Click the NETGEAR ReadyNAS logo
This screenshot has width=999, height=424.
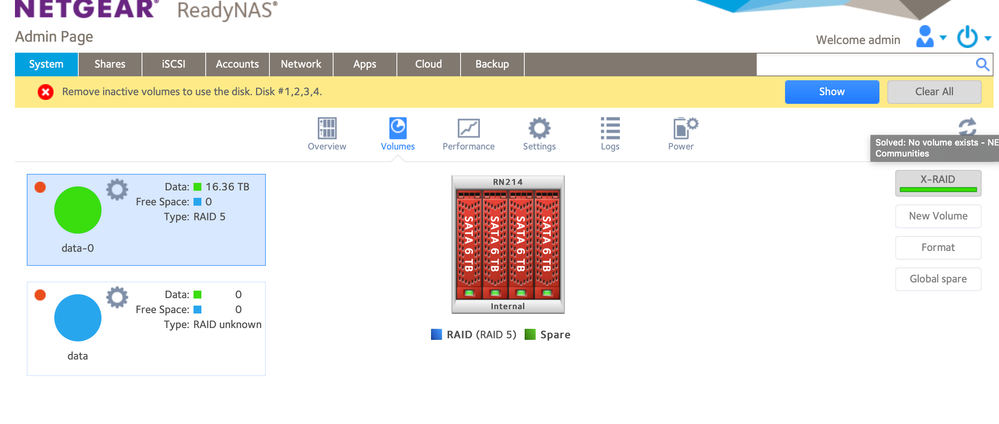point(146,9)
